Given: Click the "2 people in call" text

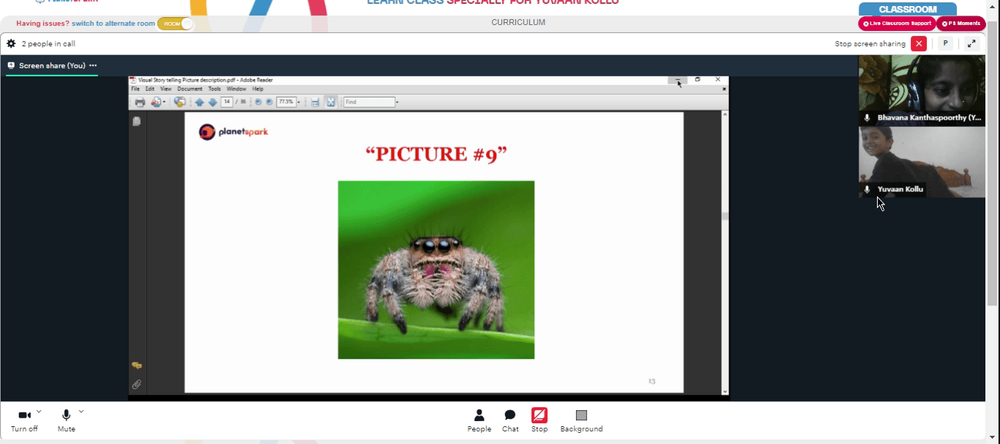Looking at the screenshot, I should pyautogui.click(x=48, y=44).
